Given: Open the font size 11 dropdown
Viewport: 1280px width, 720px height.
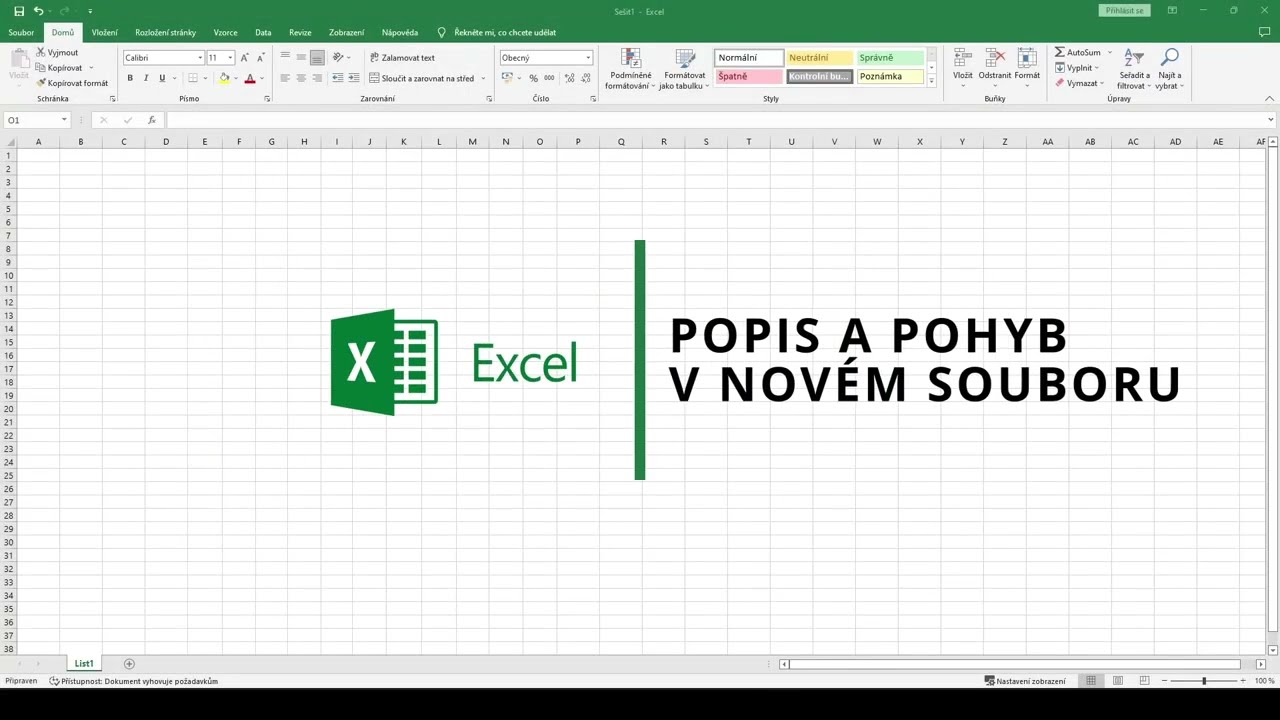Looking at the screenshot, I should click(230, 58).
